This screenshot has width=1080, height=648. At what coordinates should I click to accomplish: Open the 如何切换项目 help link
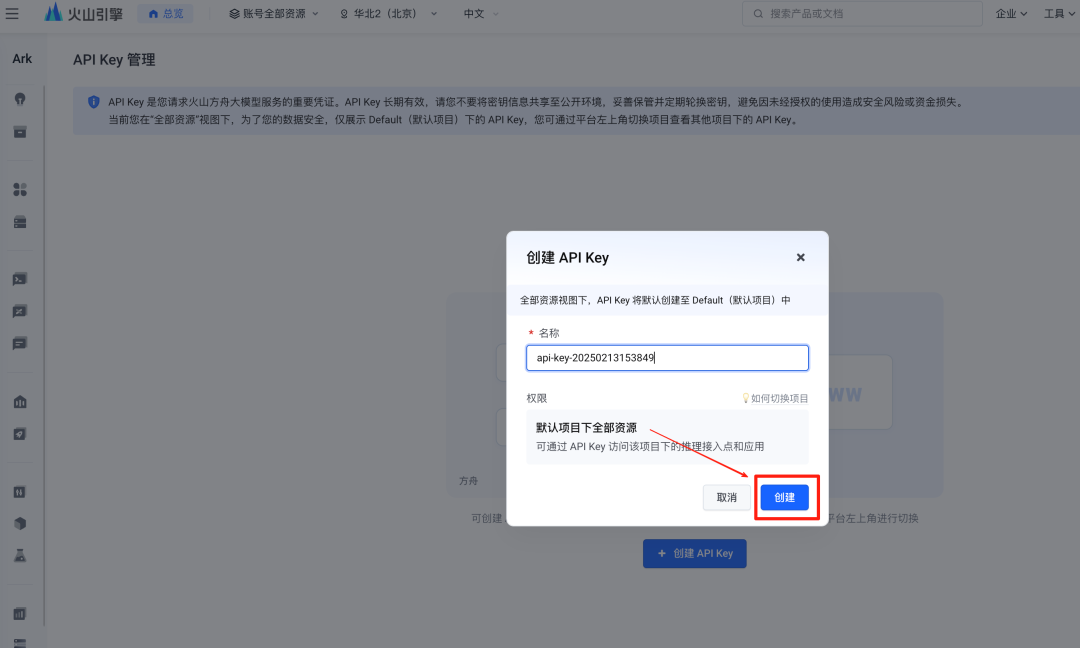click(775, 398)
